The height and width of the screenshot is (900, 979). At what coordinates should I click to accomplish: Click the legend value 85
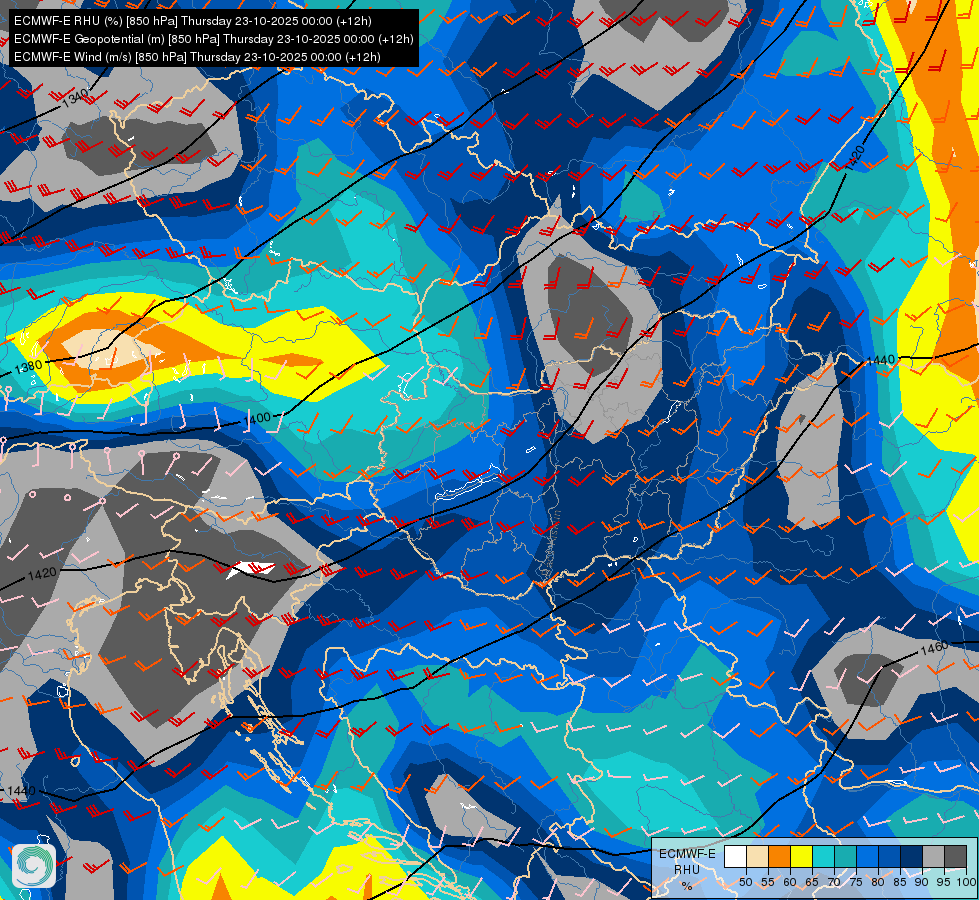pyautogui.click(x=900, y=882)
